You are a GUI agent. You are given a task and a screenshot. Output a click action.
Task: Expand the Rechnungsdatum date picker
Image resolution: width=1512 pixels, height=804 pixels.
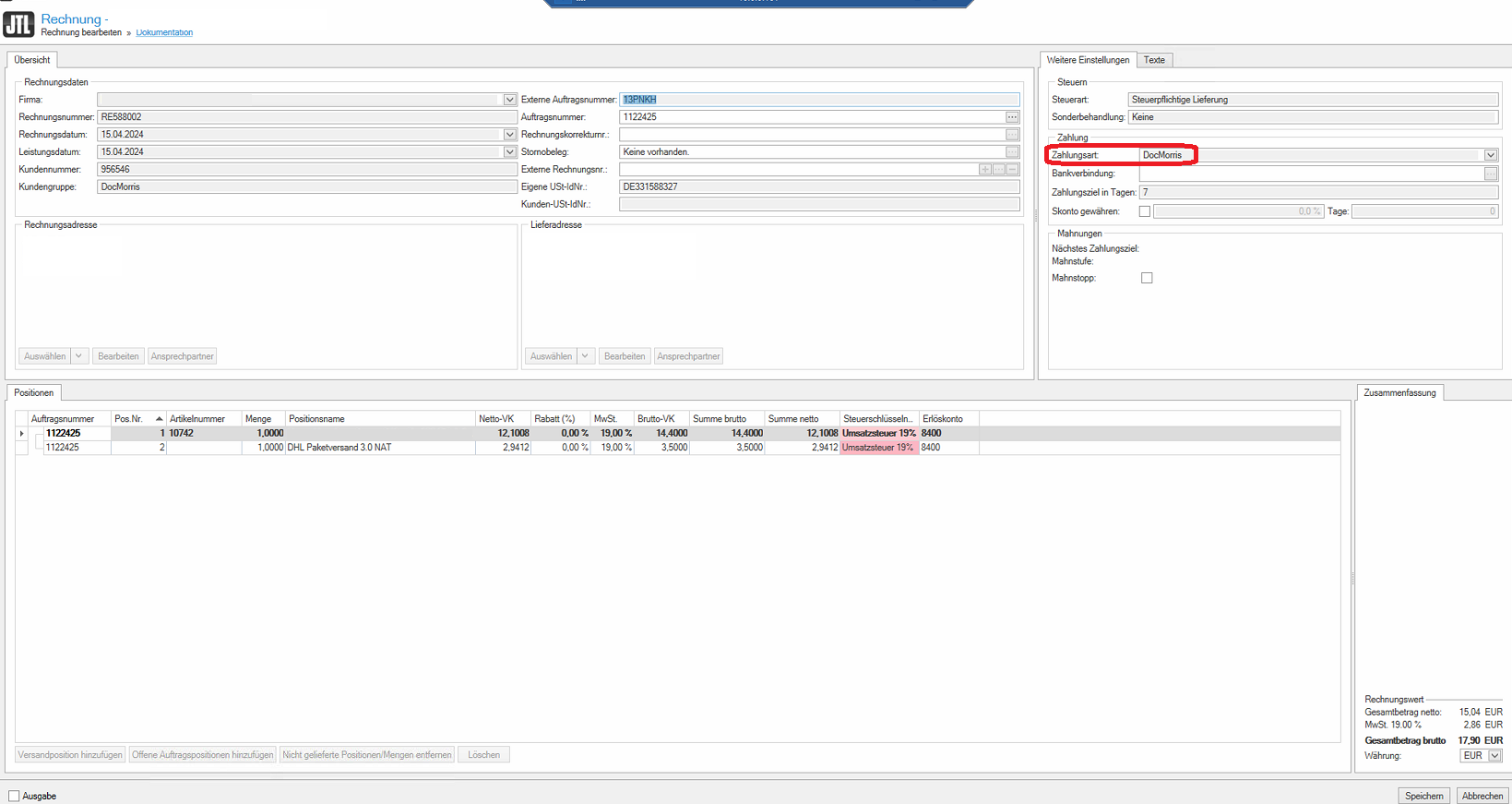[509, 135]
